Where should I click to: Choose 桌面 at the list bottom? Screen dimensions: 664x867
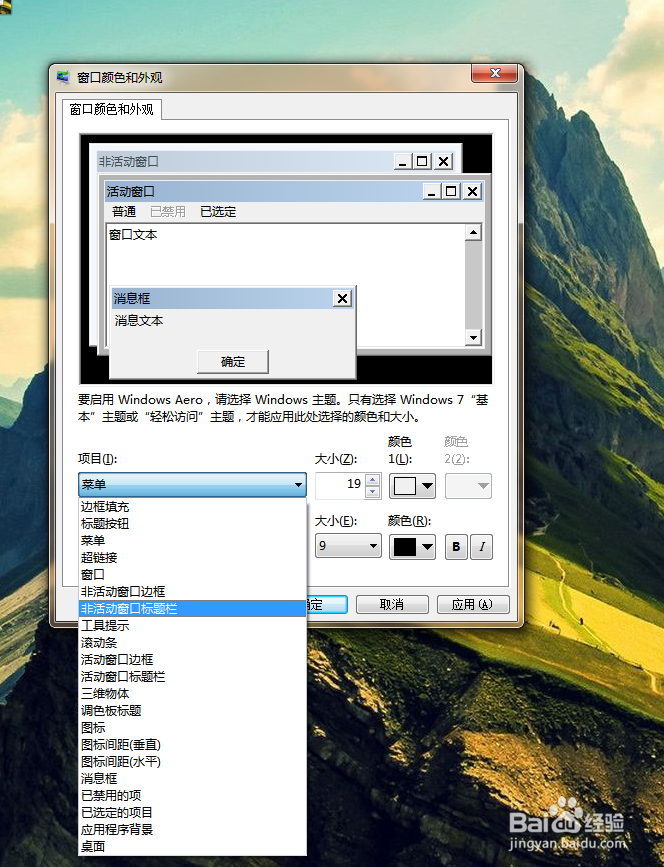tap(192, 847)
